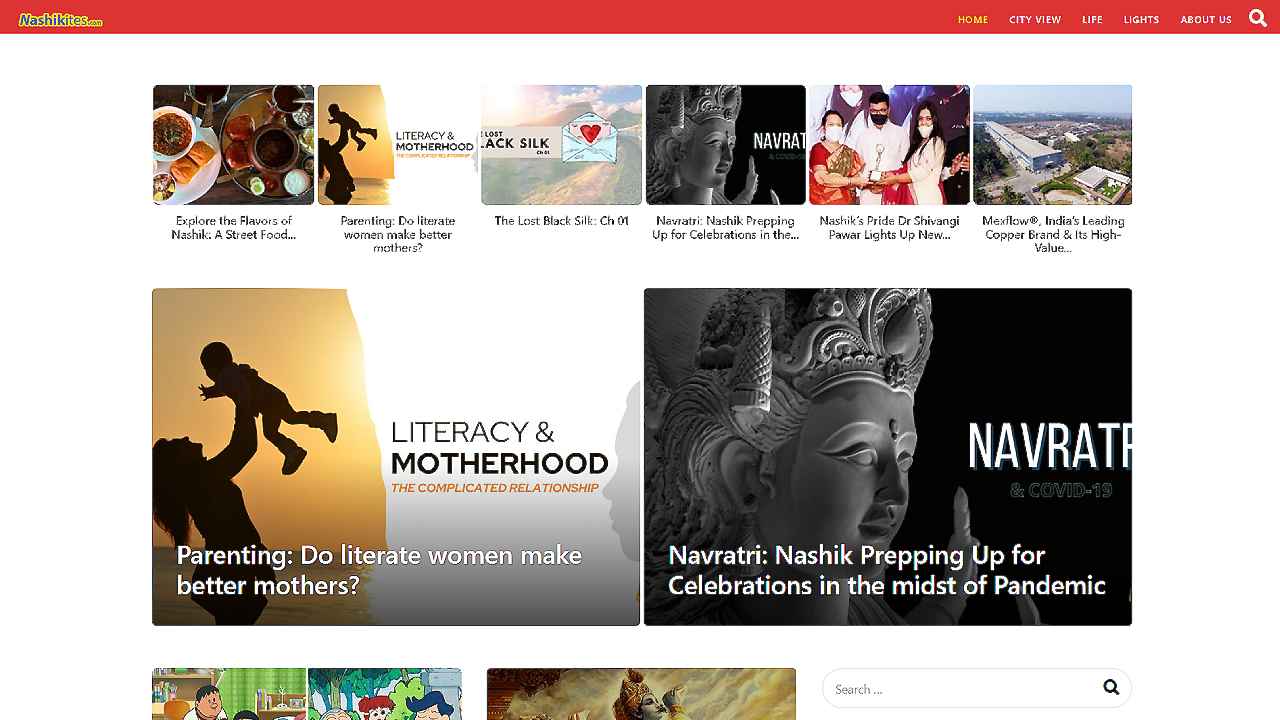Screen dimensions: 1280x720
Task: Open the LIGHTS menu item
Action: [1141, 19]
